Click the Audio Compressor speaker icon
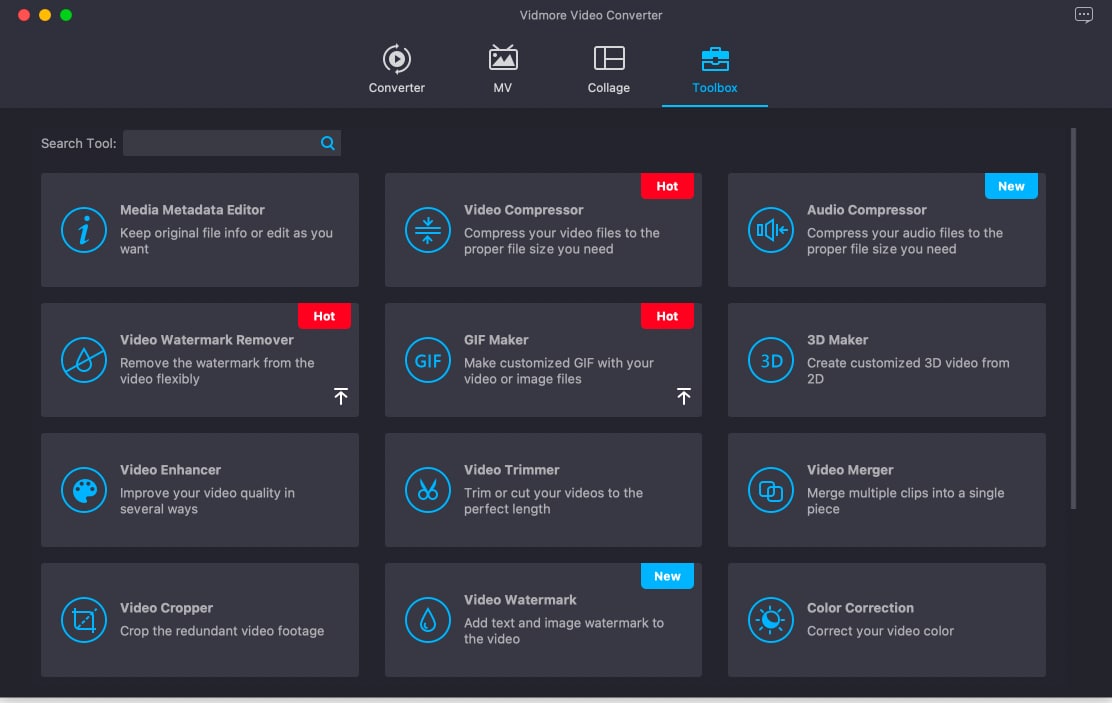The height and width of the screenshot is (703, 1112). 771,230
